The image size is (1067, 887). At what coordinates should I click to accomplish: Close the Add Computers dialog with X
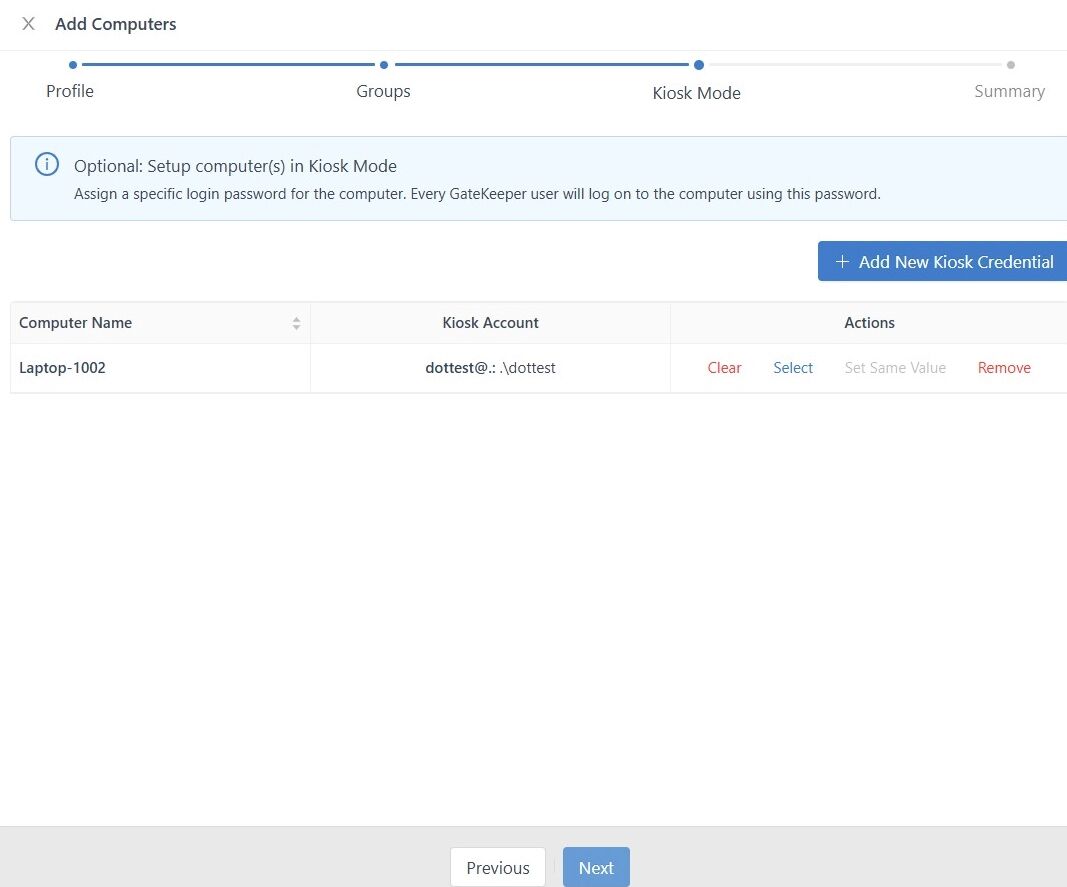tap(29, 24)
